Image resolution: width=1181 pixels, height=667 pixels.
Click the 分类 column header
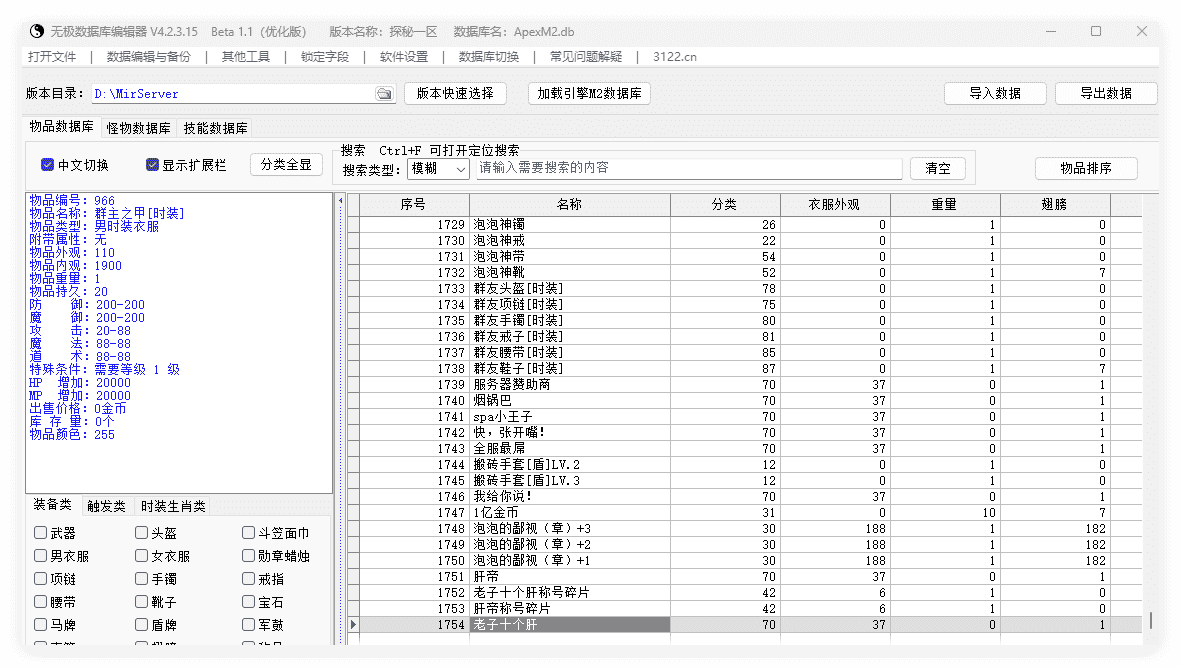pos(725,205)
